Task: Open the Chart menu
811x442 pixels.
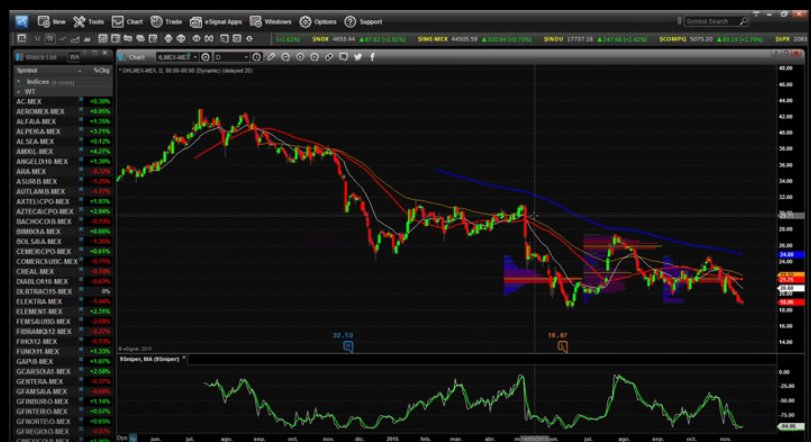Action: click(127, 22)
